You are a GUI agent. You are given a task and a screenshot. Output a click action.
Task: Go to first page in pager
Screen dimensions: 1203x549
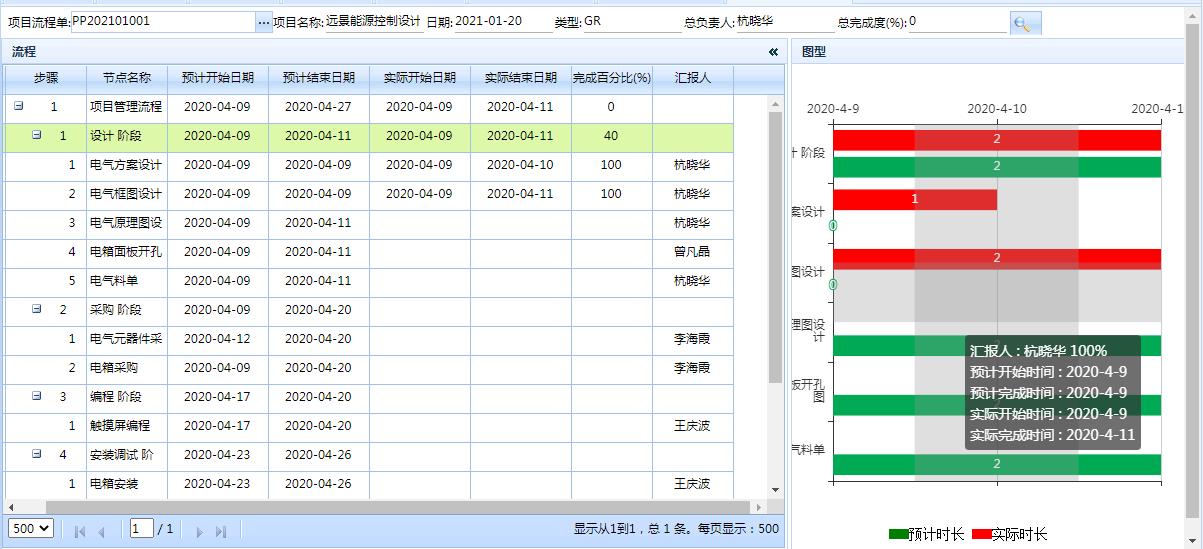click(x=80, y=531)
